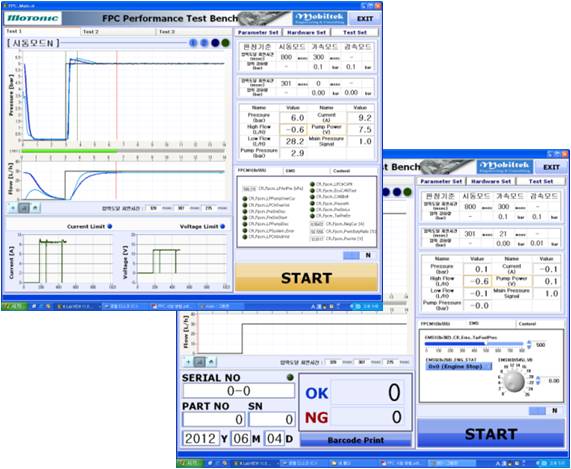Toggle the Voltage Limit indicator

(x=223, y=226)
